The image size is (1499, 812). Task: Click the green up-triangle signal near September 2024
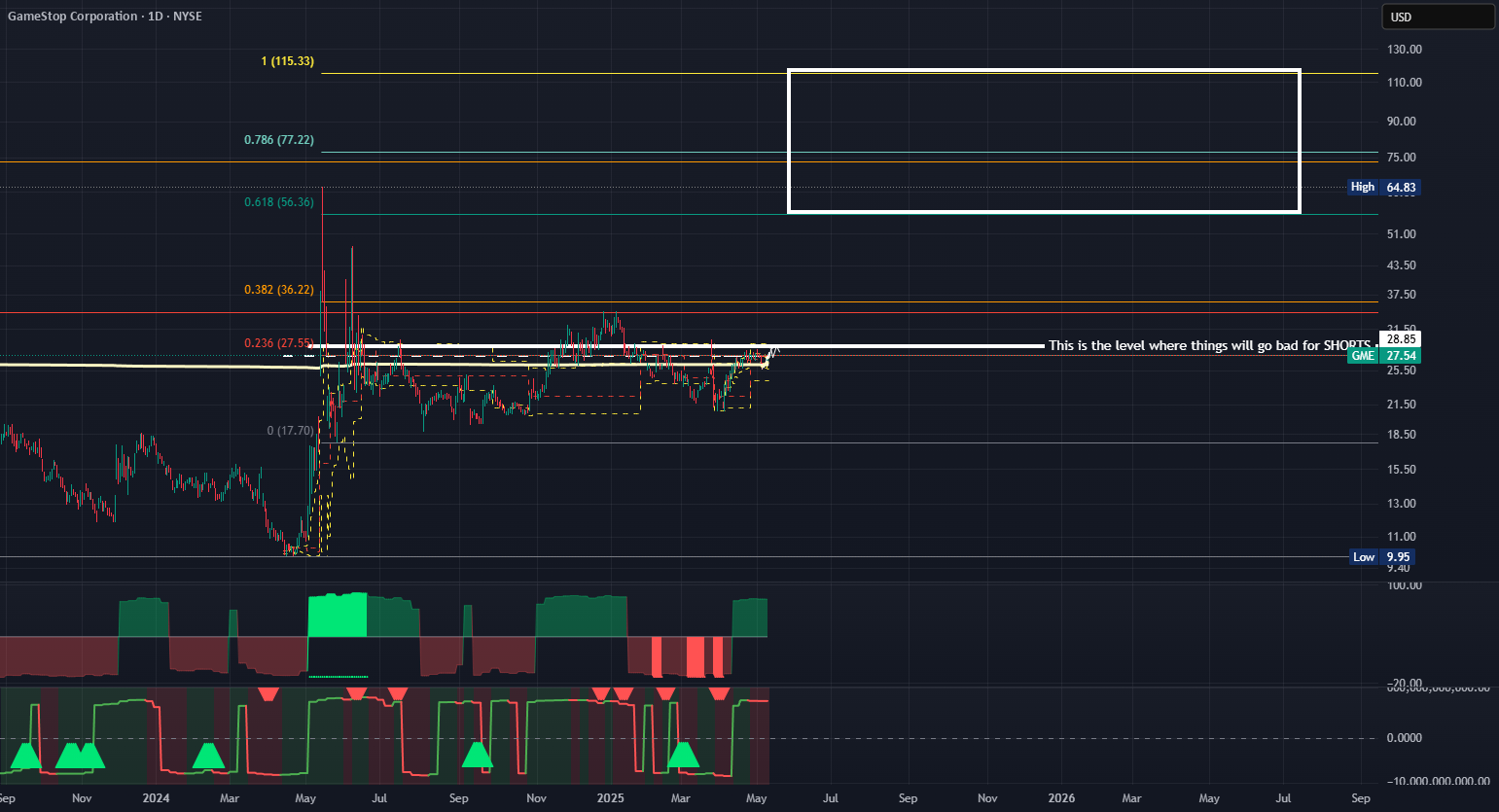(x=477, y=755)
